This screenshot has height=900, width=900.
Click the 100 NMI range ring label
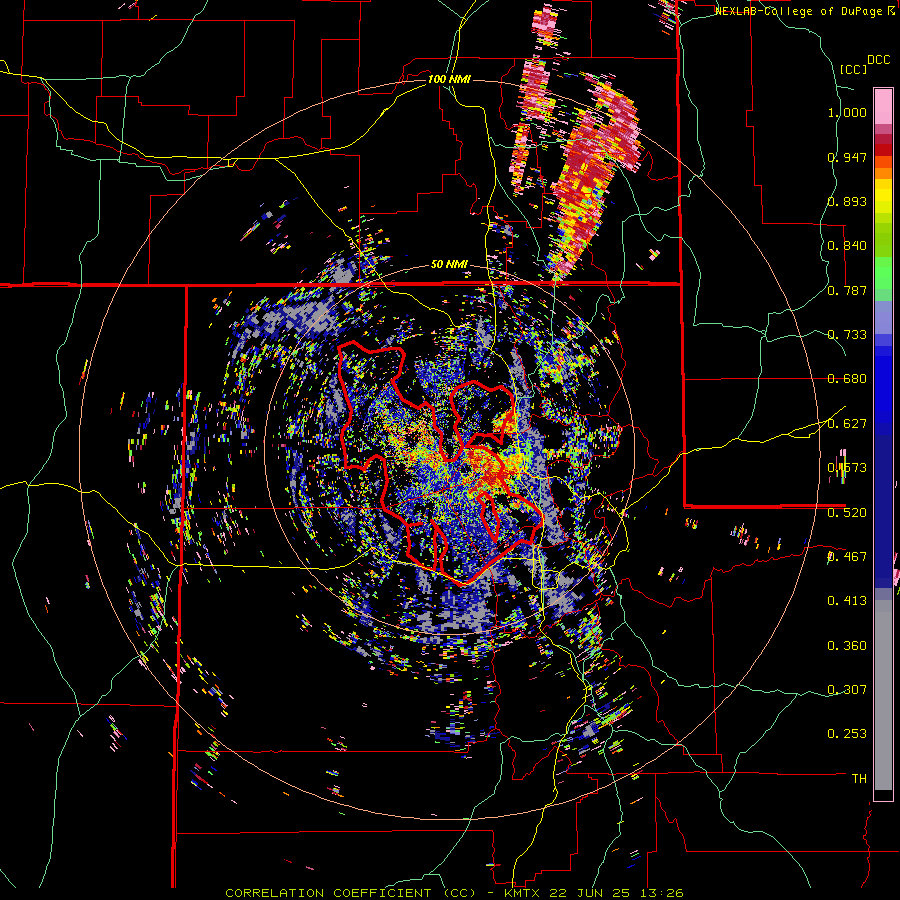(x=449, y=79)
